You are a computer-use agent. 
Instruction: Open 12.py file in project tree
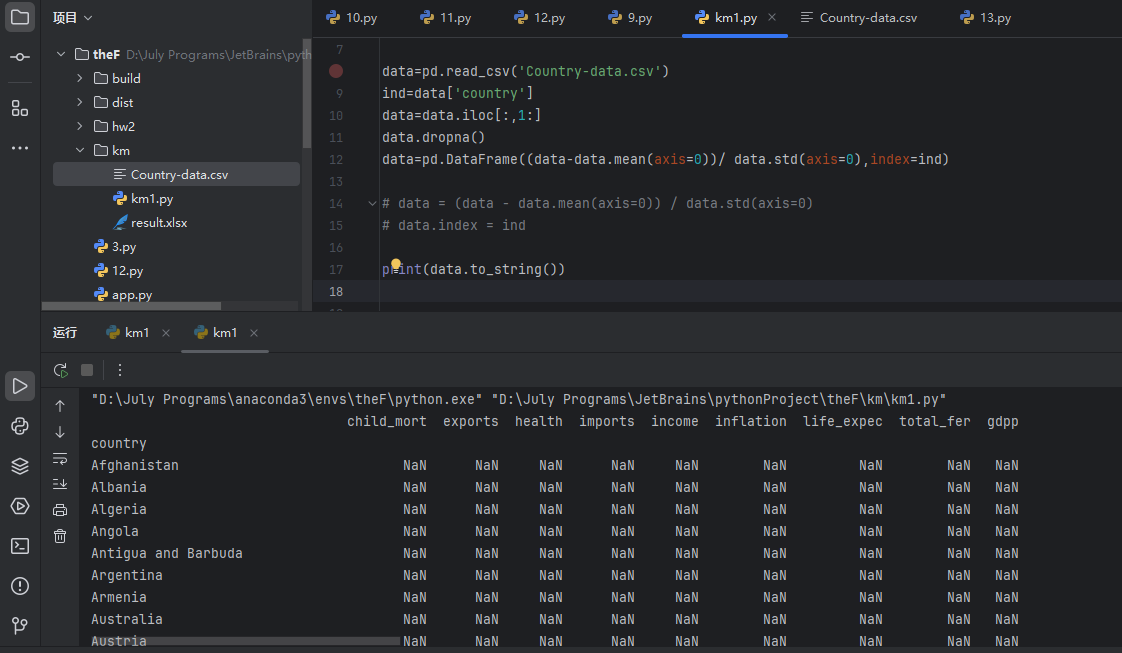tap(119, 270)
